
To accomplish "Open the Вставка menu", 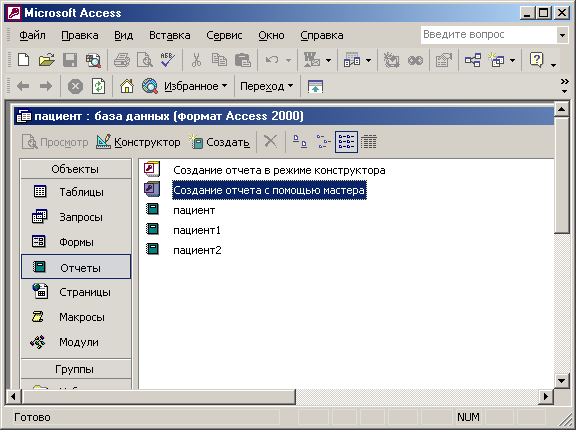I will click(x=169, y=35).
